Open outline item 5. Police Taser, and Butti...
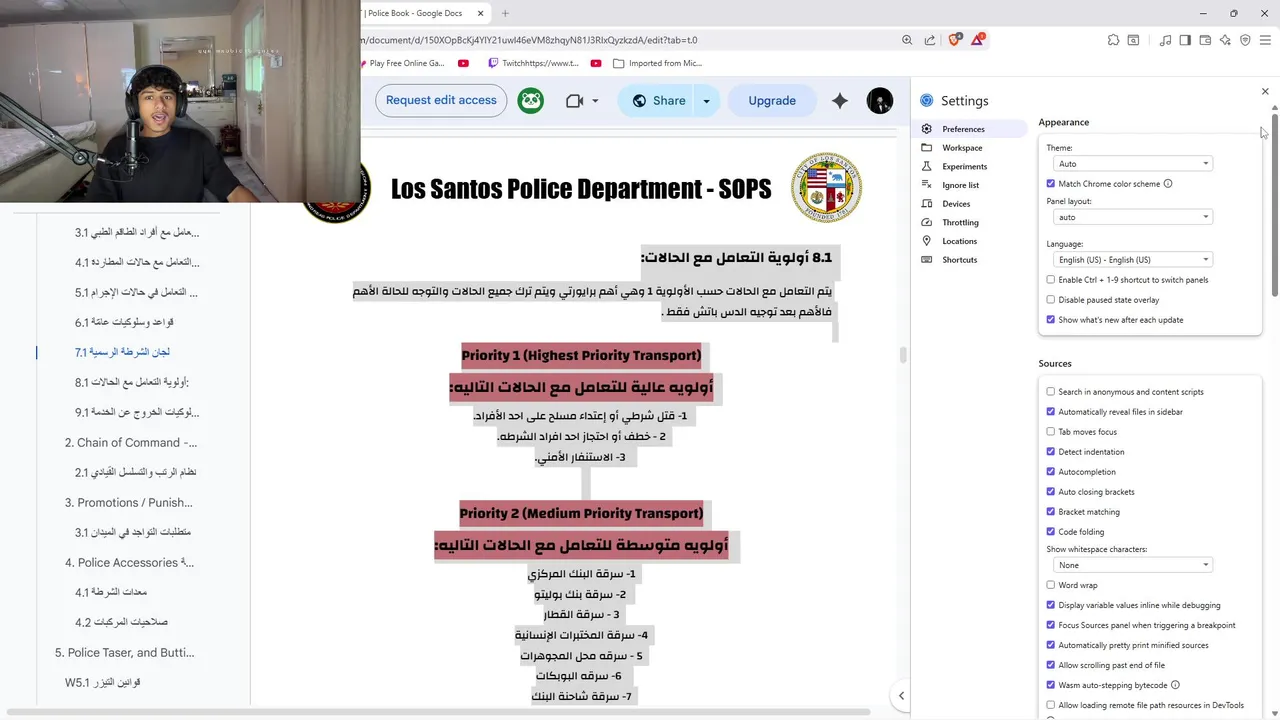This screenshot has height=720, width=1280. pos(125,652)
